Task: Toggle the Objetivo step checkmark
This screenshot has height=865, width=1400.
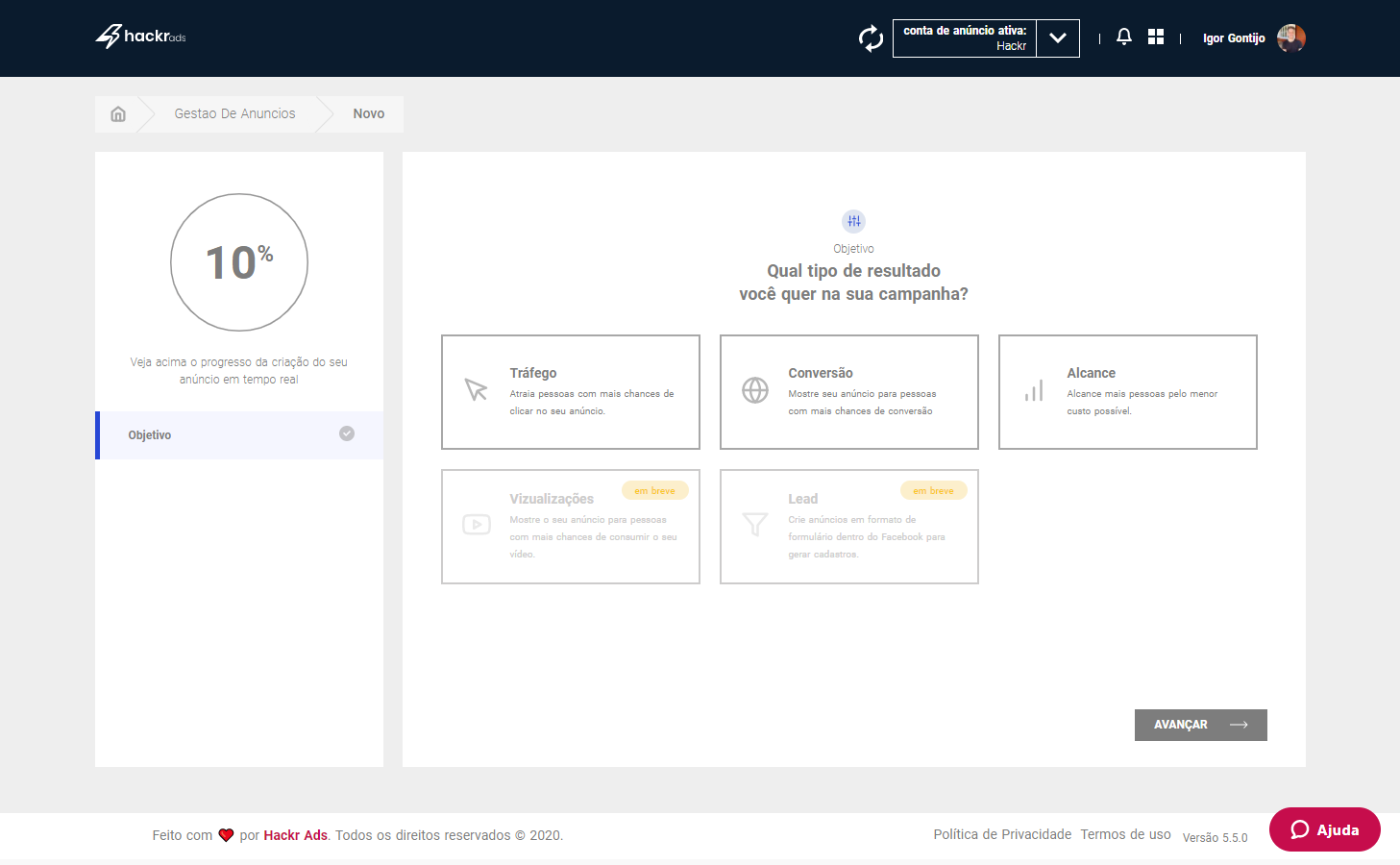Action: click(347, 433)
